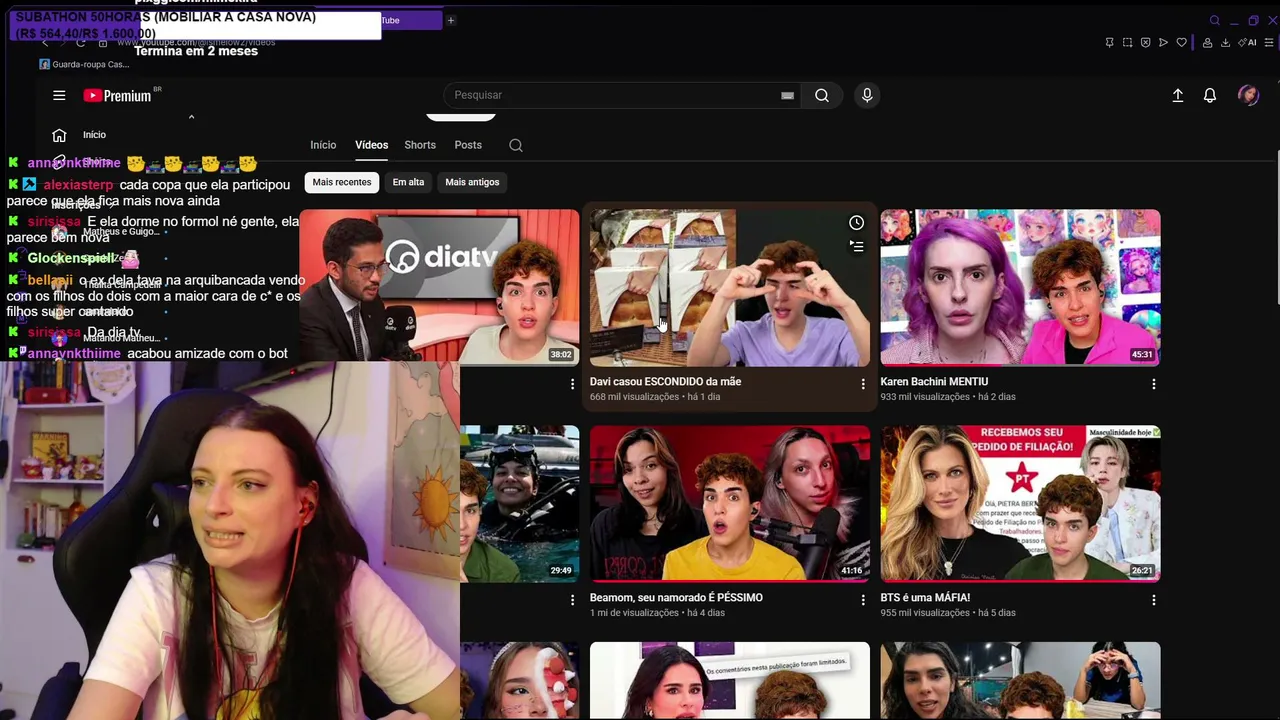The image size is (1280, 720).
Task: Add Davi casou video to queue
Action: coord(857,246)
